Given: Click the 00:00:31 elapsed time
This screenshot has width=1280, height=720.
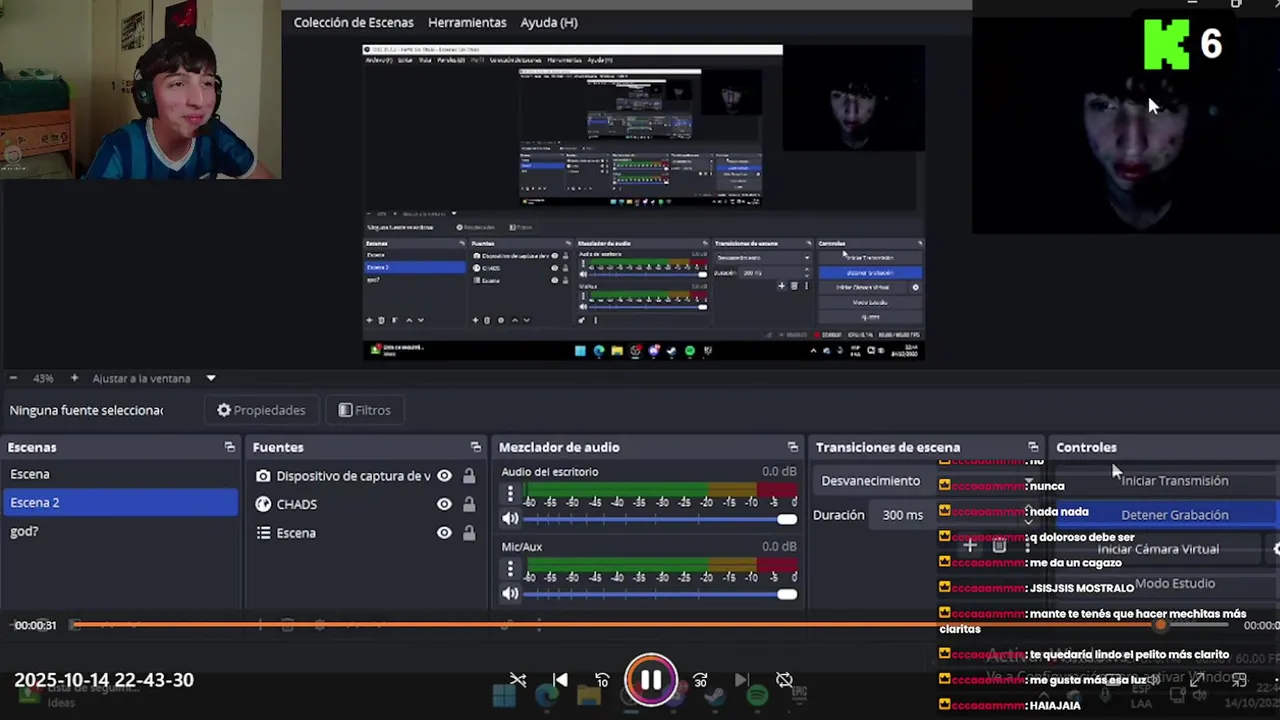Looking at the screenshot, I should tap(35, 625).
